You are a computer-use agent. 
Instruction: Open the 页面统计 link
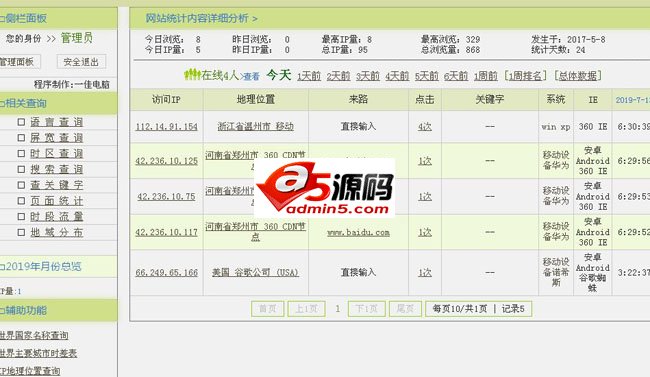click(x=57, y=201)
